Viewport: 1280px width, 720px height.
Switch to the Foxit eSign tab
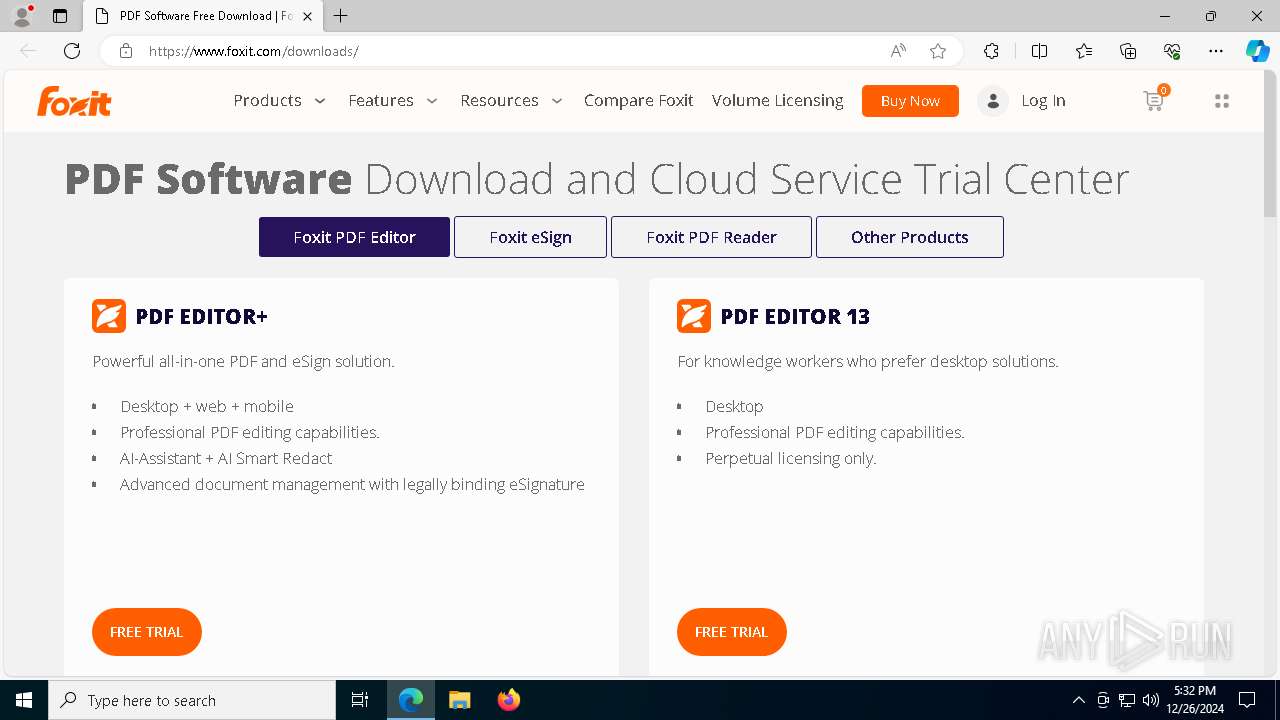pyautogui.click(x=530, y=237)
